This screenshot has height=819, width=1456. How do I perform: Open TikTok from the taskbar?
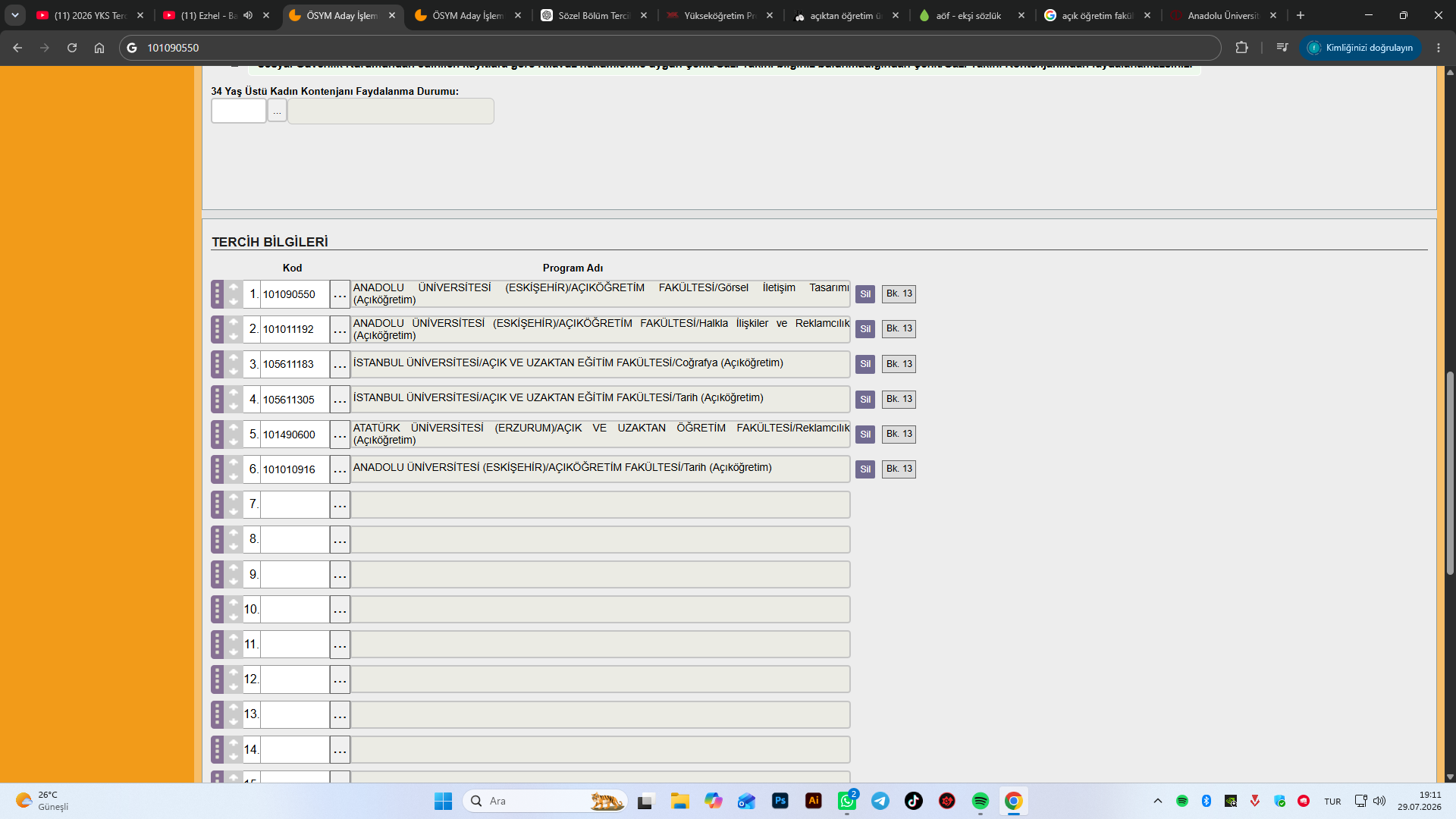click(x=914, y=801)
